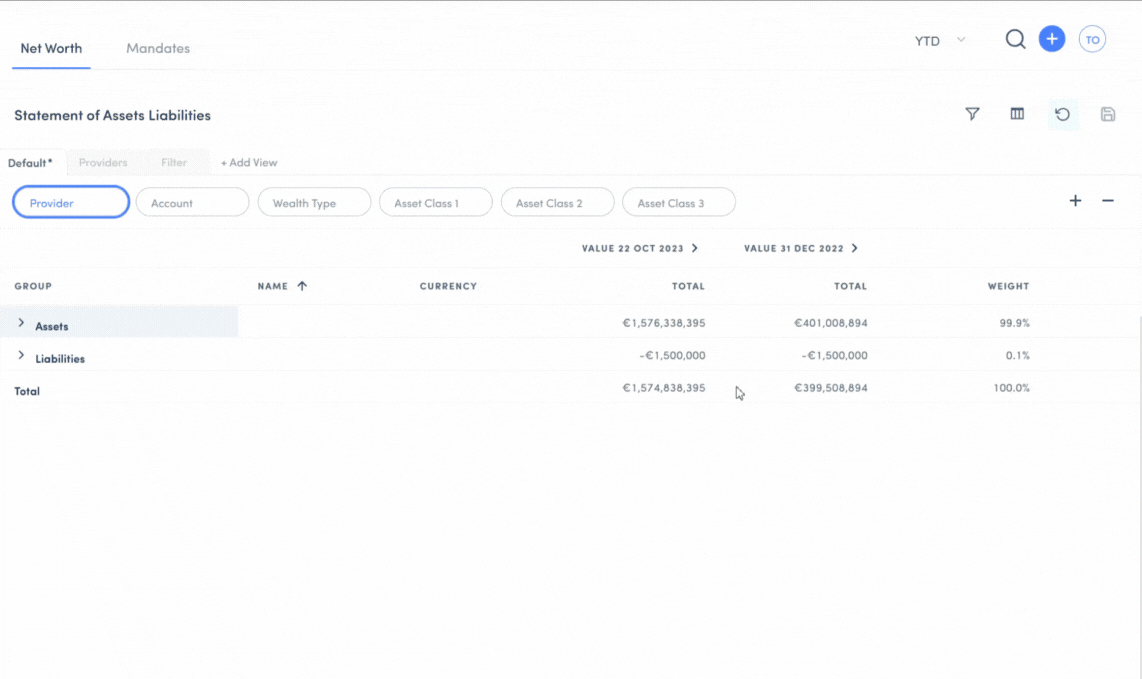Open search with the magnifier icon
This screenshot has height=679, width=1142.
(1015, 39)
